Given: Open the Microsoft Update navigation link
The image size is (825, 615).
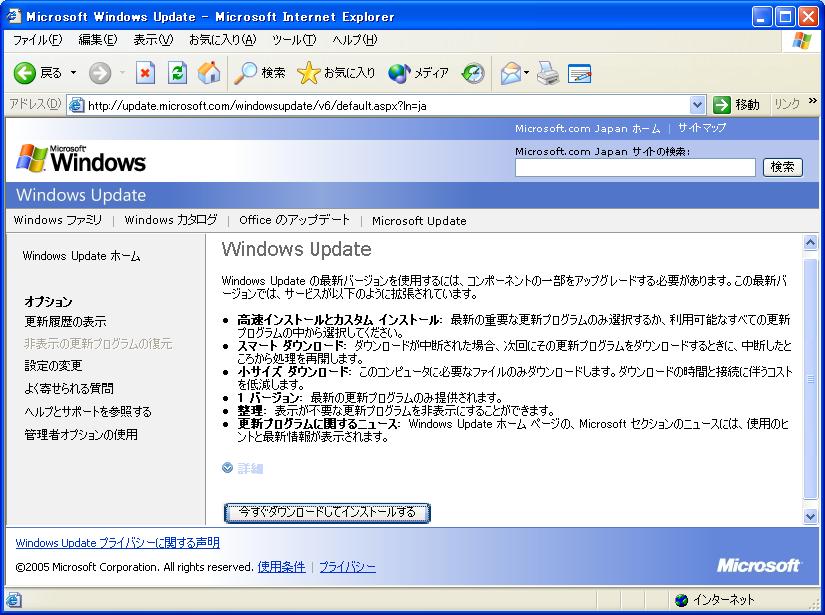Looking at the screenshot, I should tap(419, 220).
